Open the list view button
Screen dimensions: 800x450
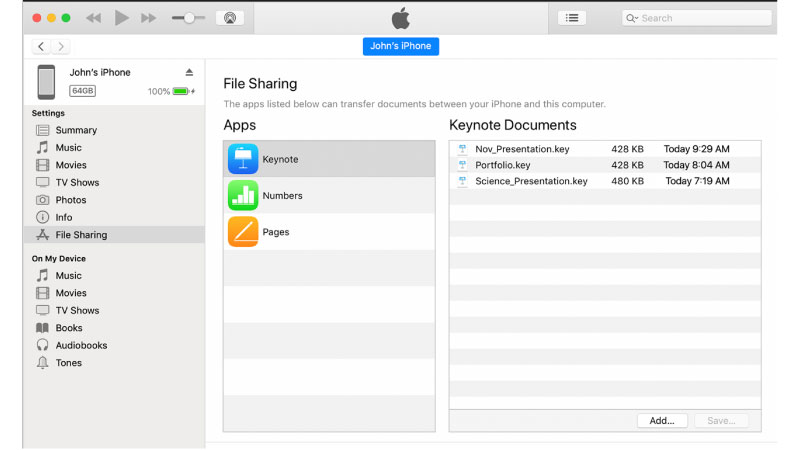[x=572, y=18]
